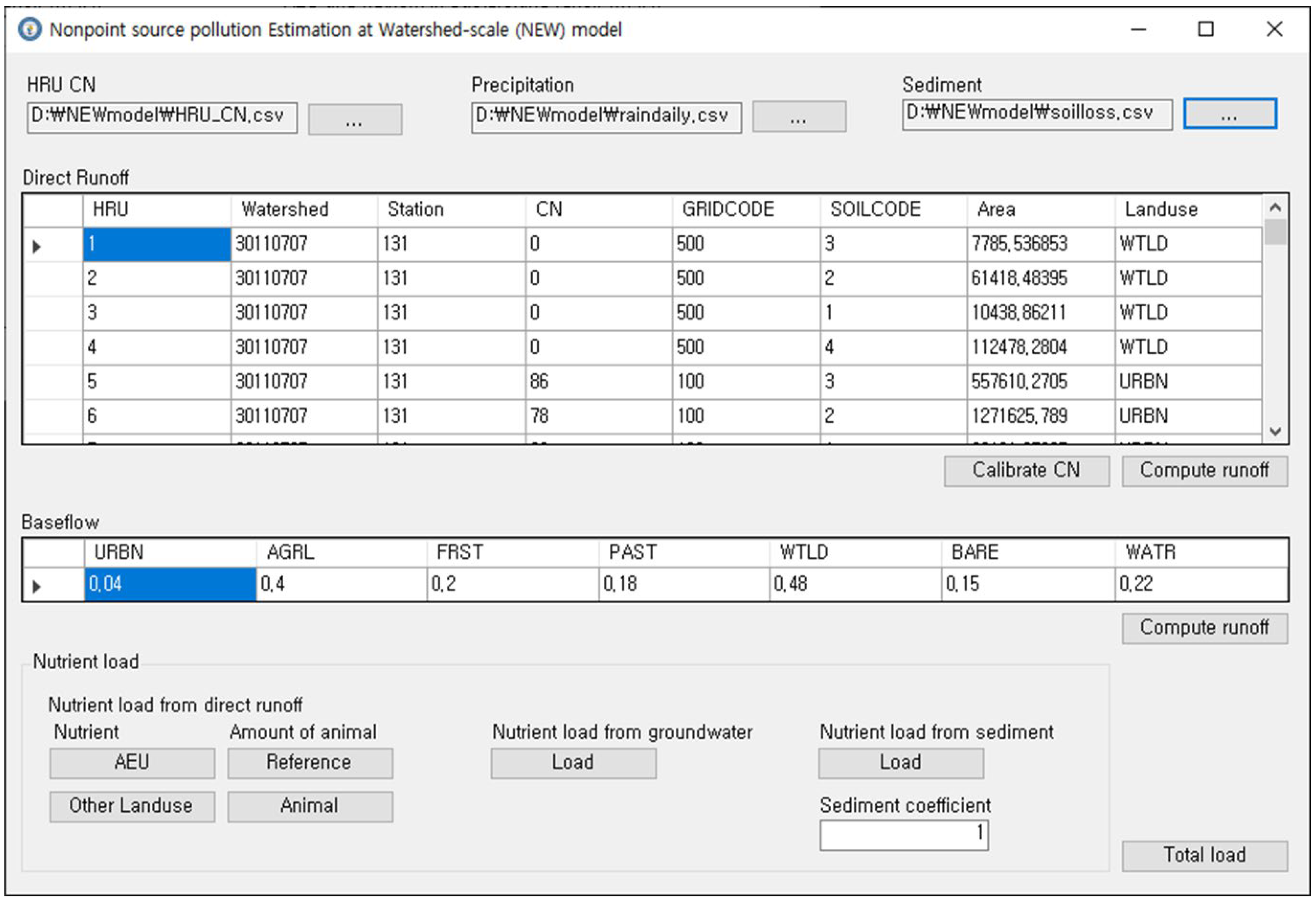Viewport: 1316px width, 904px height.
Task: Click the NEW model app icon in title bar
Action: click(x=30, y=30)
